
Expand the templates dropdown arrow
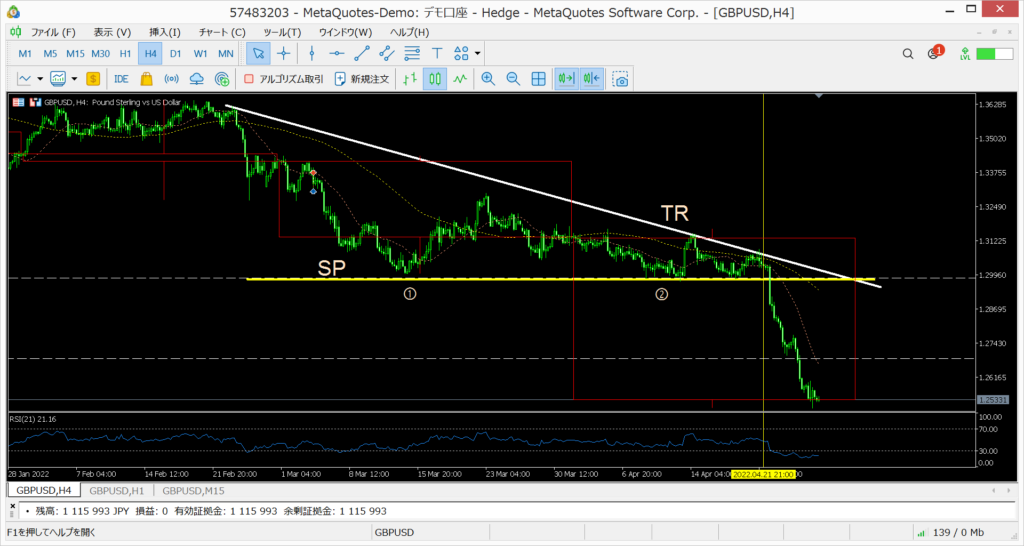(x=74, y=78)
